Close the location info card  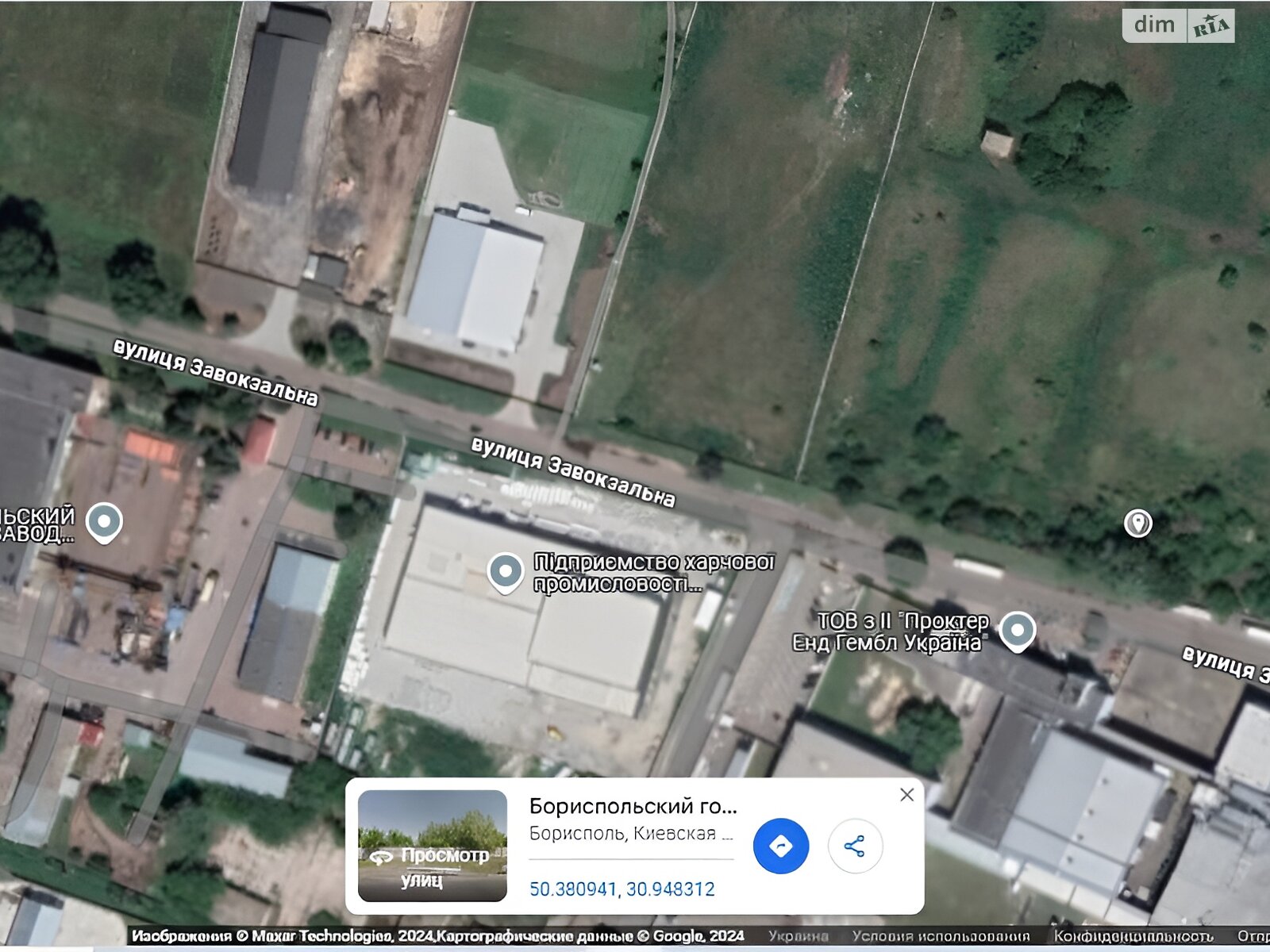(x=907, y=794)
